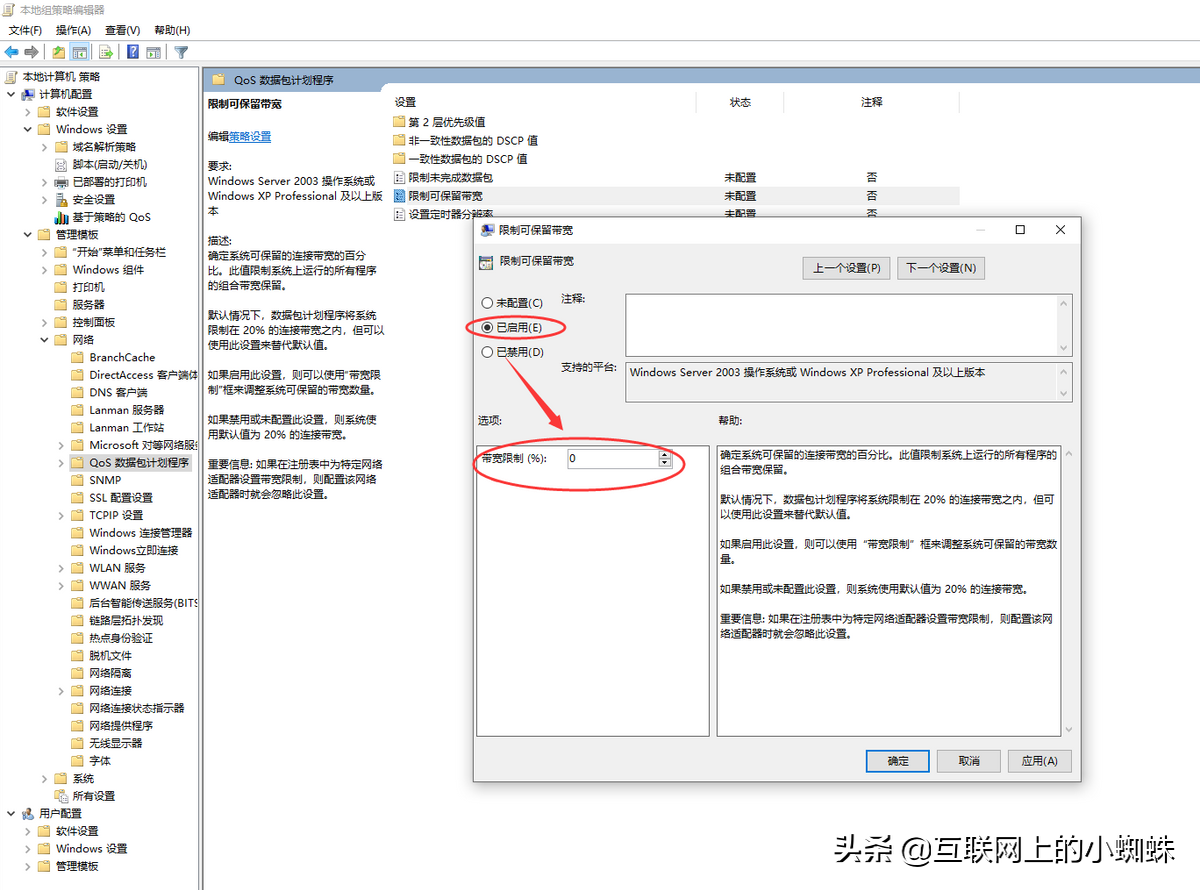Click the Export list toolbar icon
This screenshot has width=1200, height=890.
pos(105,52)
